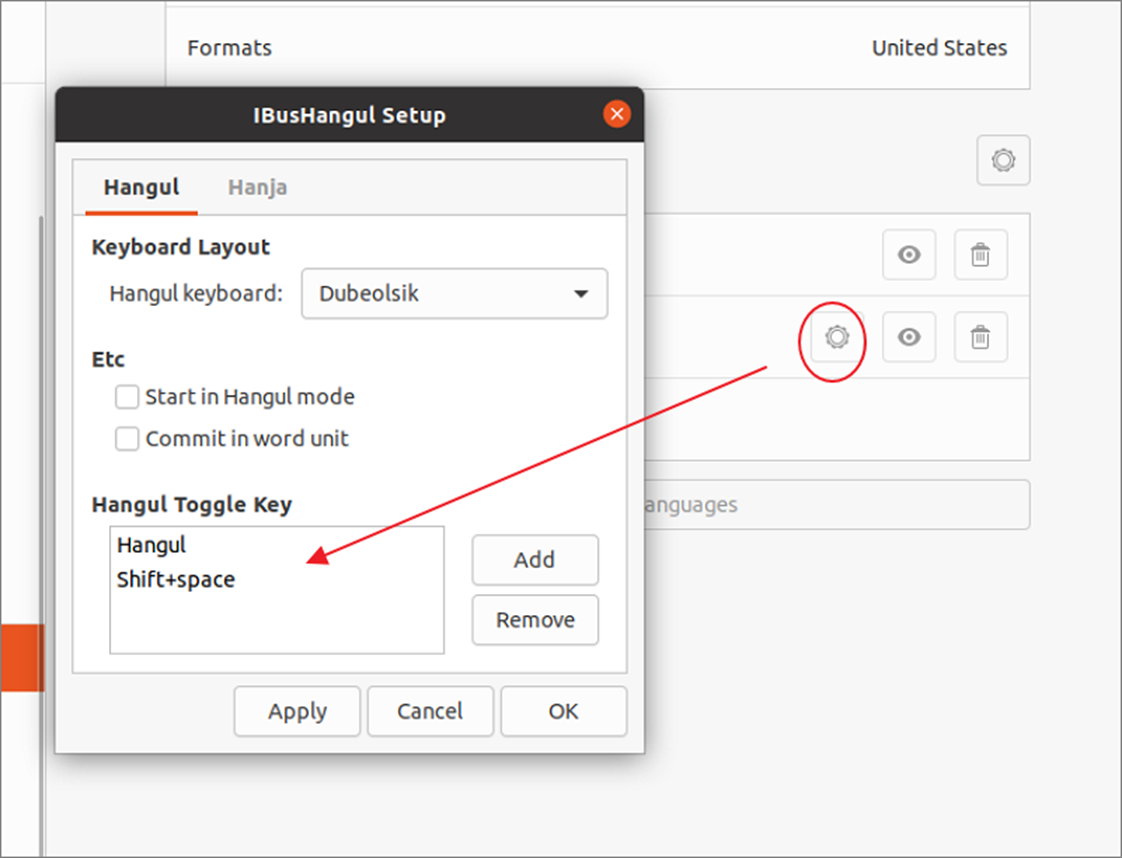Open the Hanja tab
Viewport: 1122px width, 858px height.
pos(258,187)
